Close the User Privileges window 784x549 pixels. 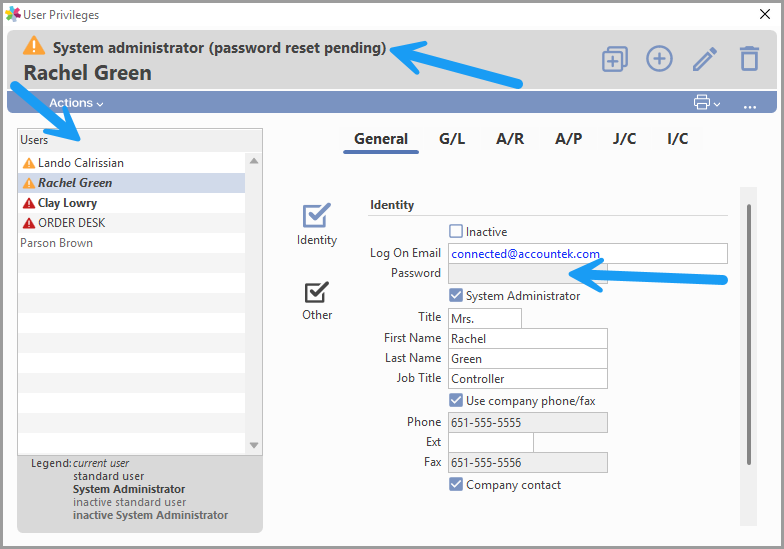click(764, 14)
